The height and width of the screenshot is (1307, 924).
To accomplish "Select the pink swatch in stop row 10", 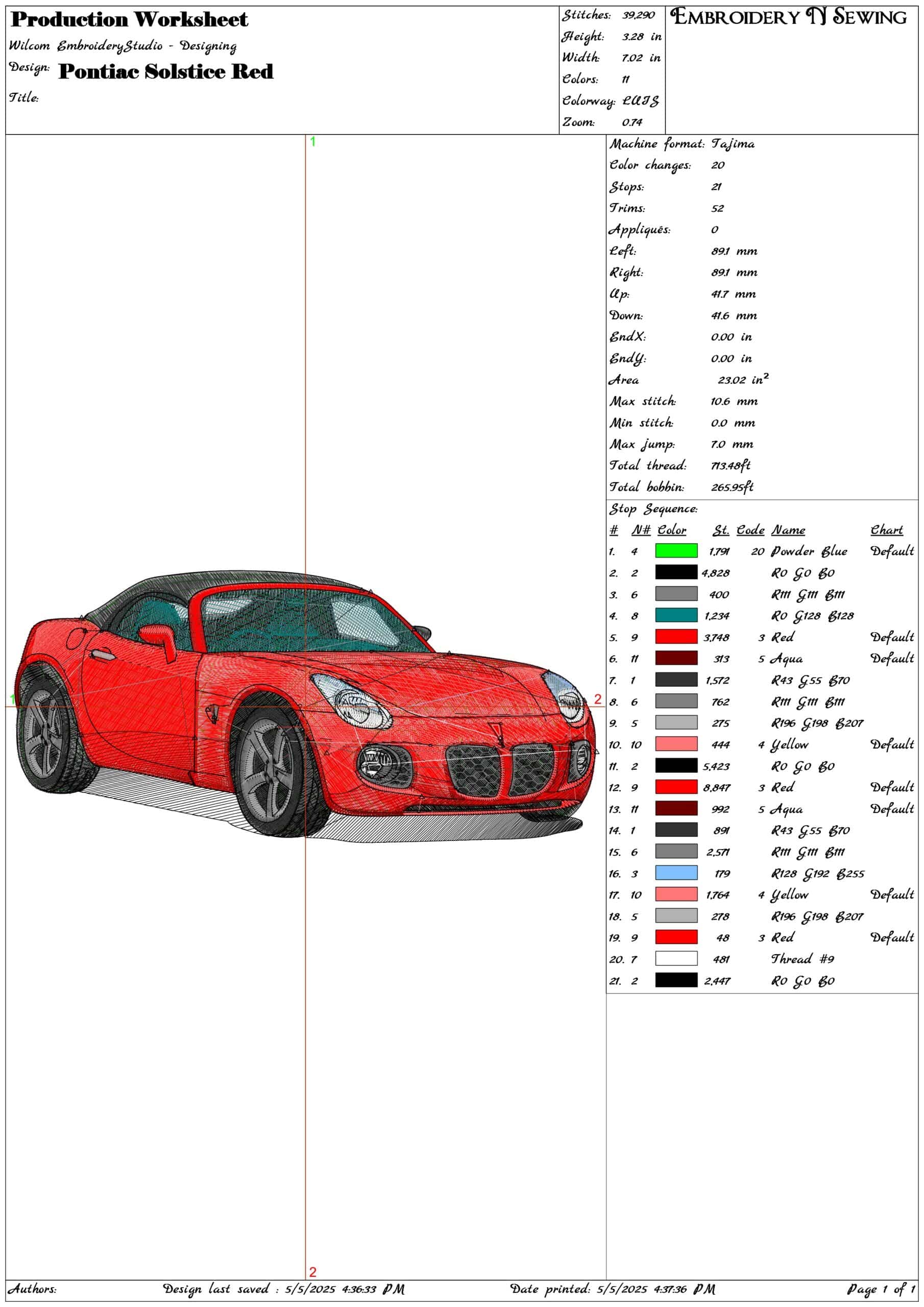I will (676, 744).
